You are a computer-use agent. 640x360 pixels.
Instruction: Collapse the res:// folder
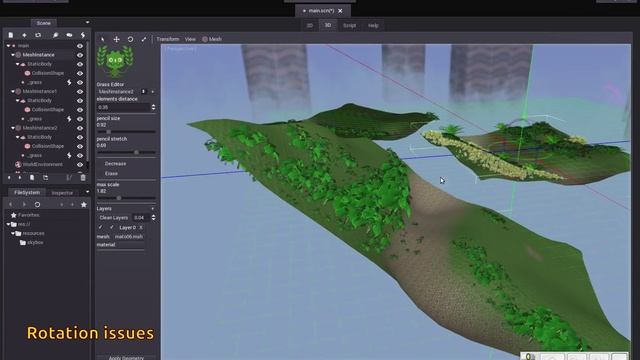click(8, 224)
